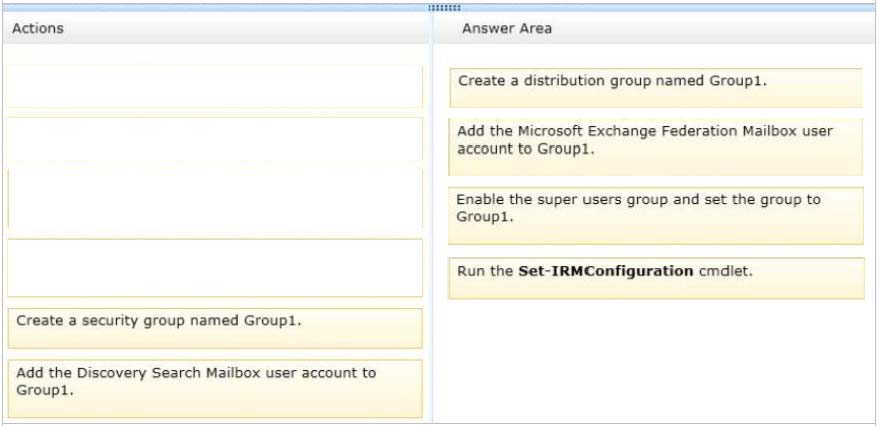Click 'Create a distribution group named Group1' item
Screen dimensions: 879x426
coord(655,87)
